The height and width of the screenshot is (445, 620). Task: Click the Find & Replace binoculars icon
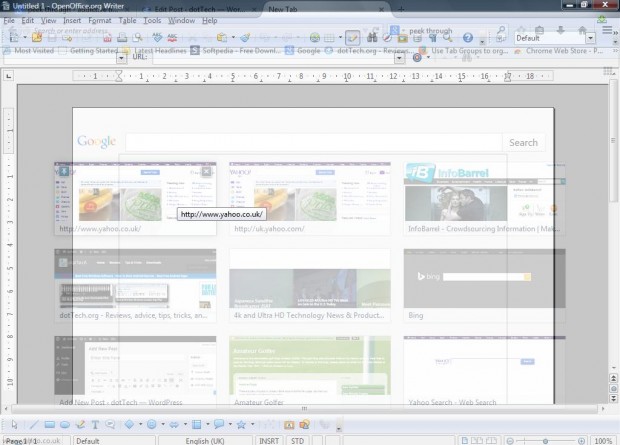coord(372,38)
